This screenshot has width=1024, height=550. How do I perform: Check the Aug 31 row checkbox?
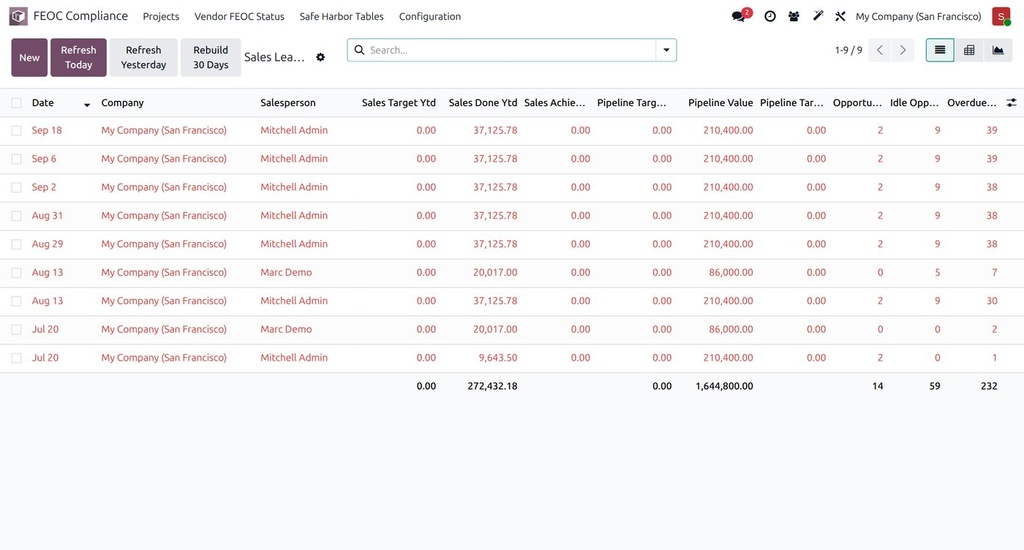click(x=16, y=216)
